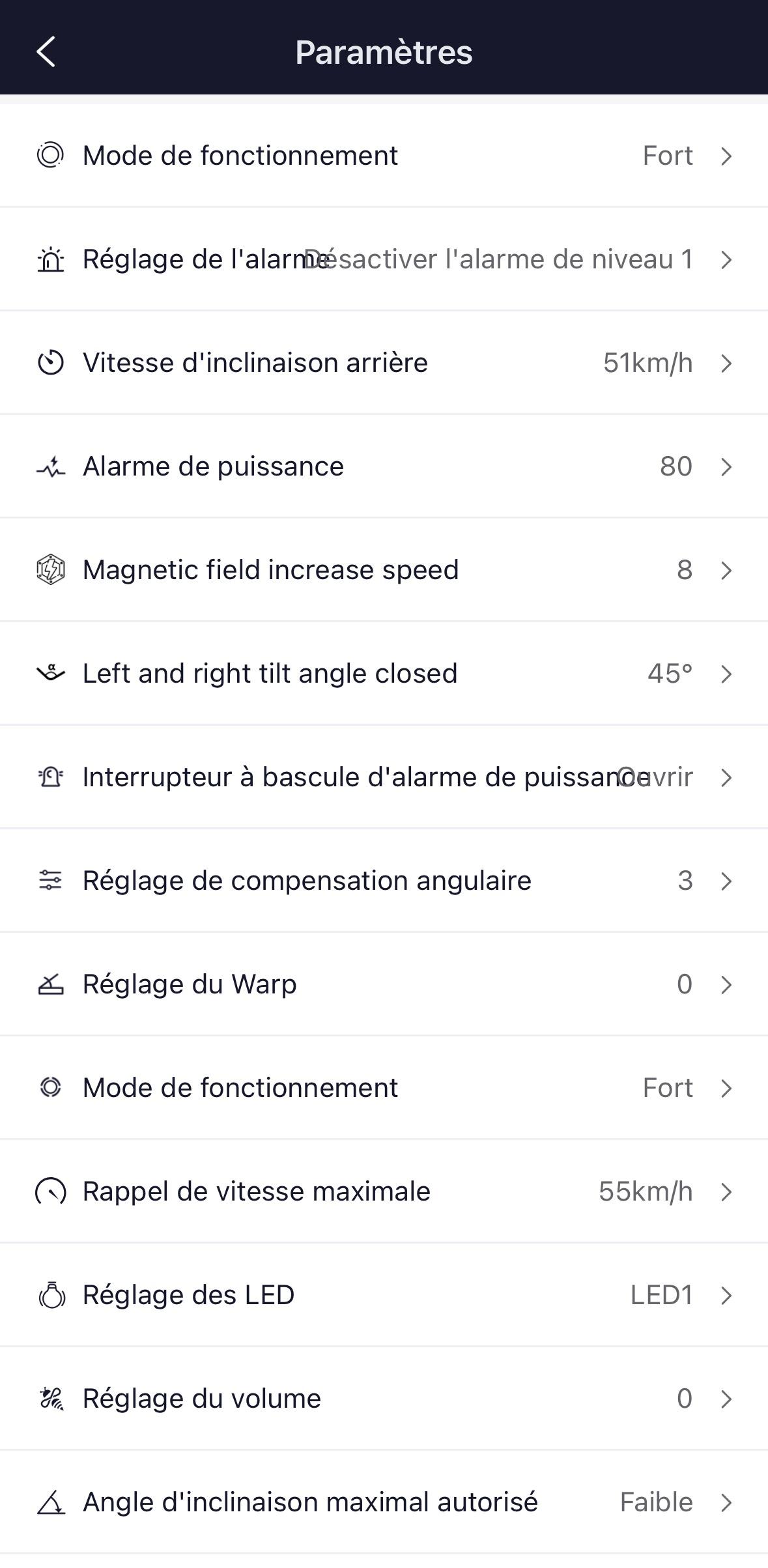Tap the 45° value of the left-right tilt angle
The height and width of the screenshot is (1568, 768).
point(669,674)
